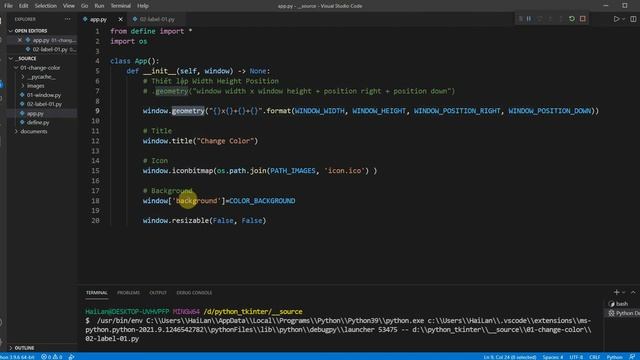Viewport: 640px width, 360px height.
Task: Open 02-label-01.py in the file tree
Action: point(44,104)
